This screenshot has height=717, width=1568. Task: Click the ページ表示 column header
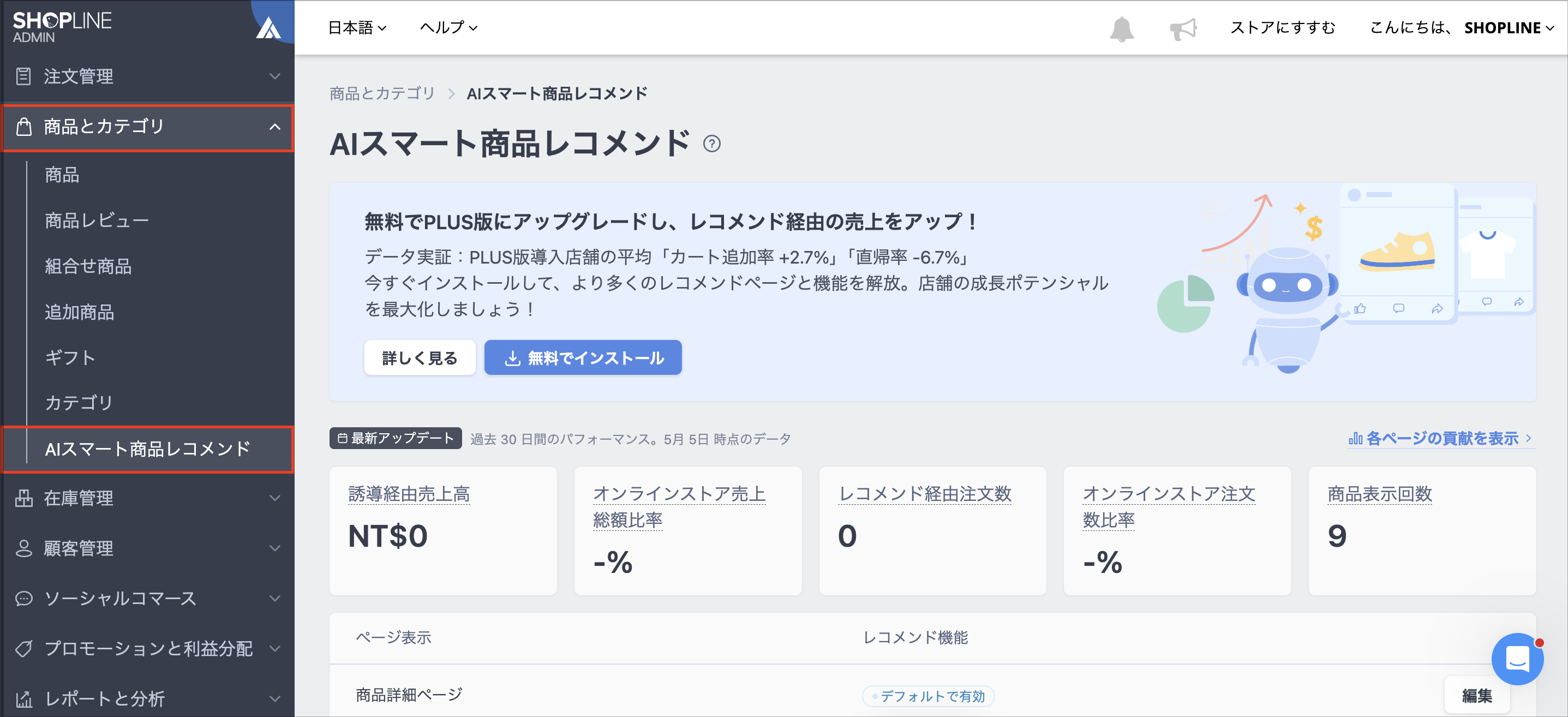[x=393, y=637]
